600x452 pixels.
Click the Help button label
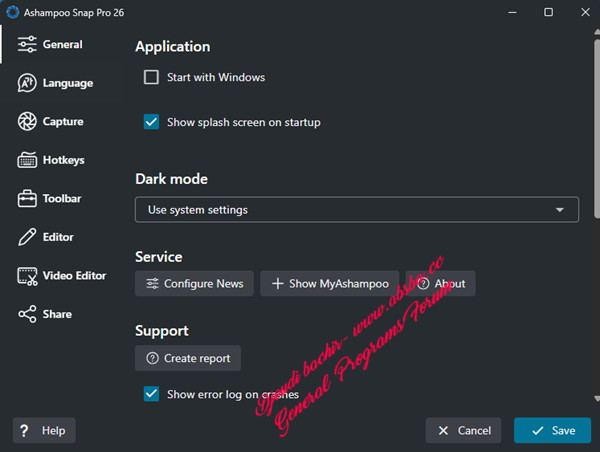click(x=54, y=431)
